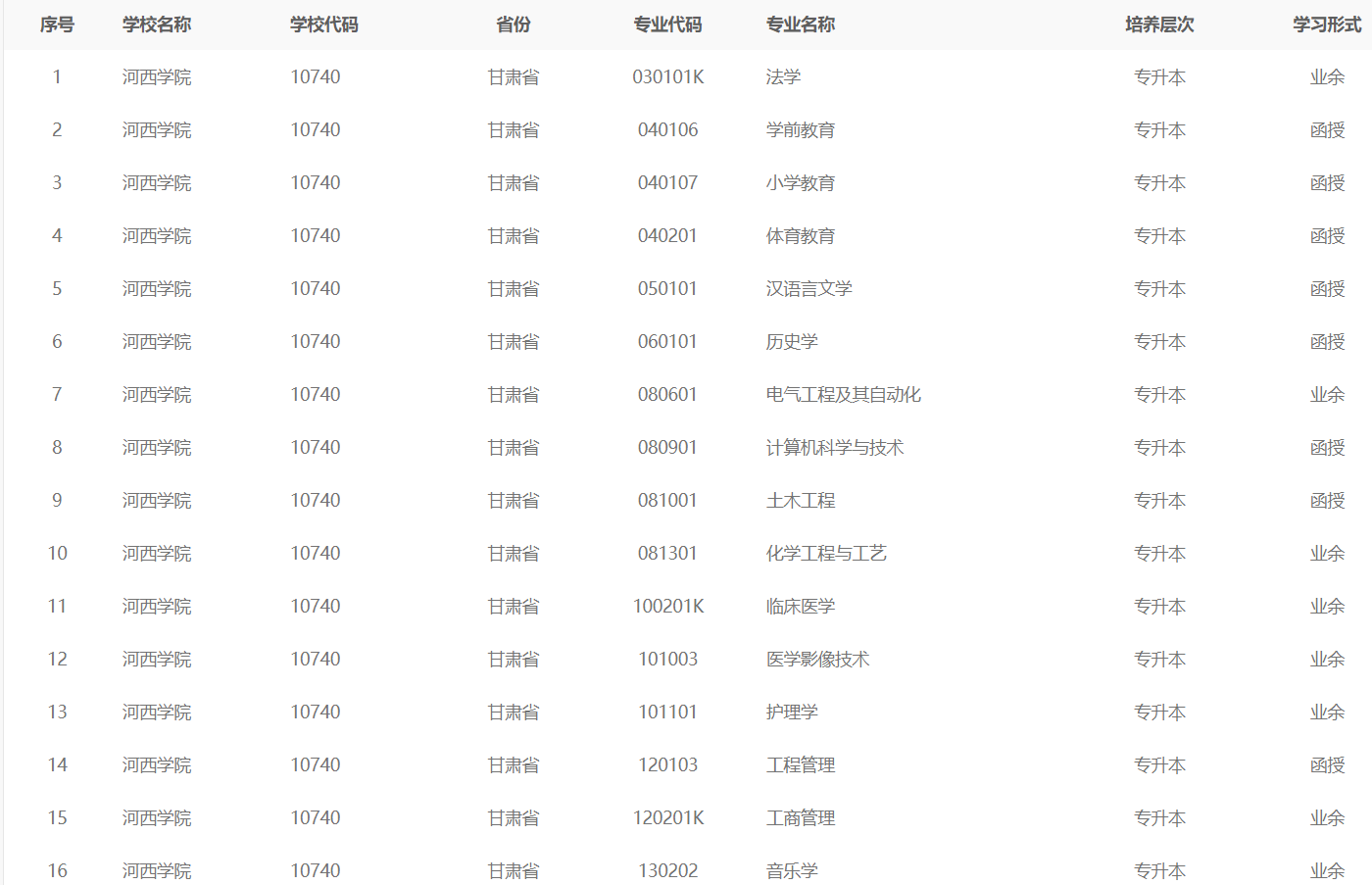Click major code 080901
1372x885 pixels.
click(x=668, y=448)
